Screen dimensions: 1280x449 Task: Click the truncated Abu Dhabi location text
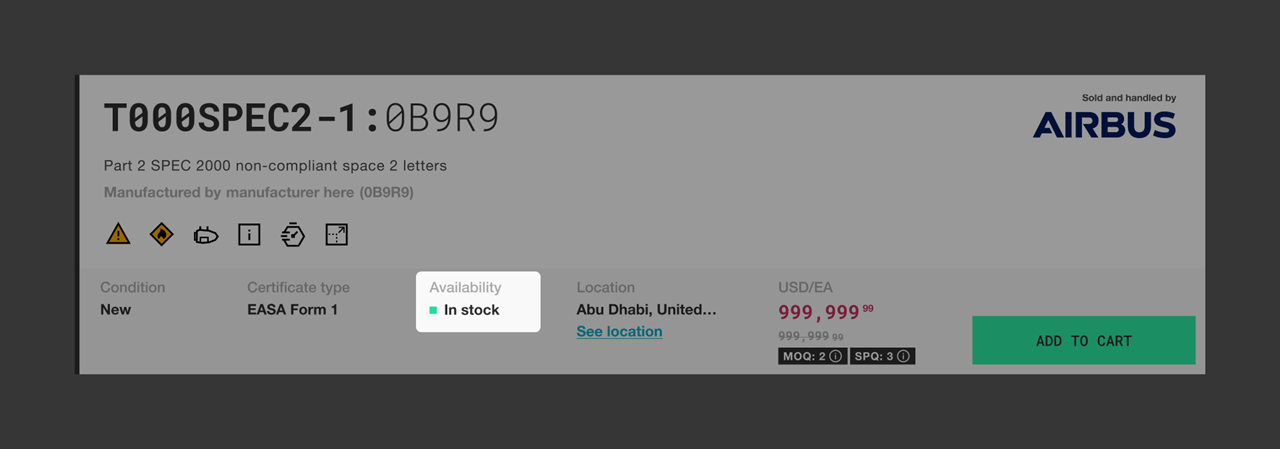[x=647, y=309]
